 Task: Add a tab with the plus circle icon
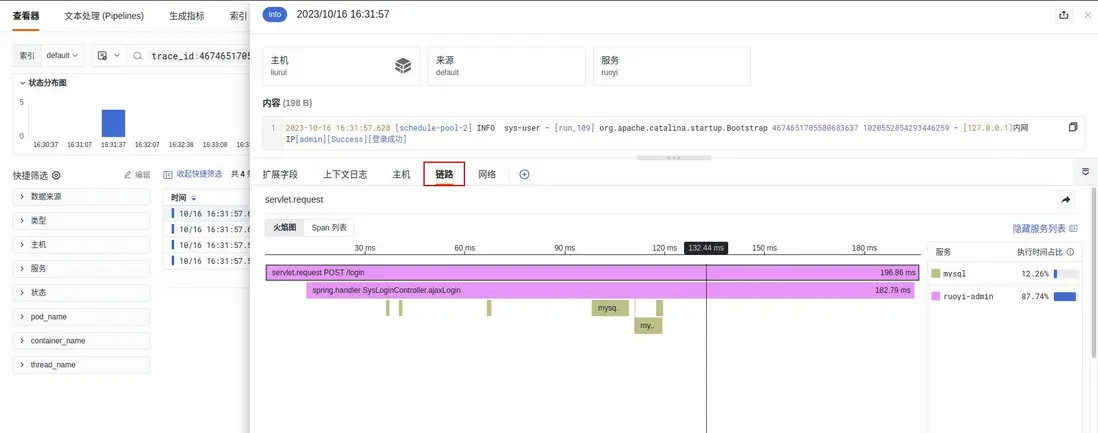[x=524, y=174]
